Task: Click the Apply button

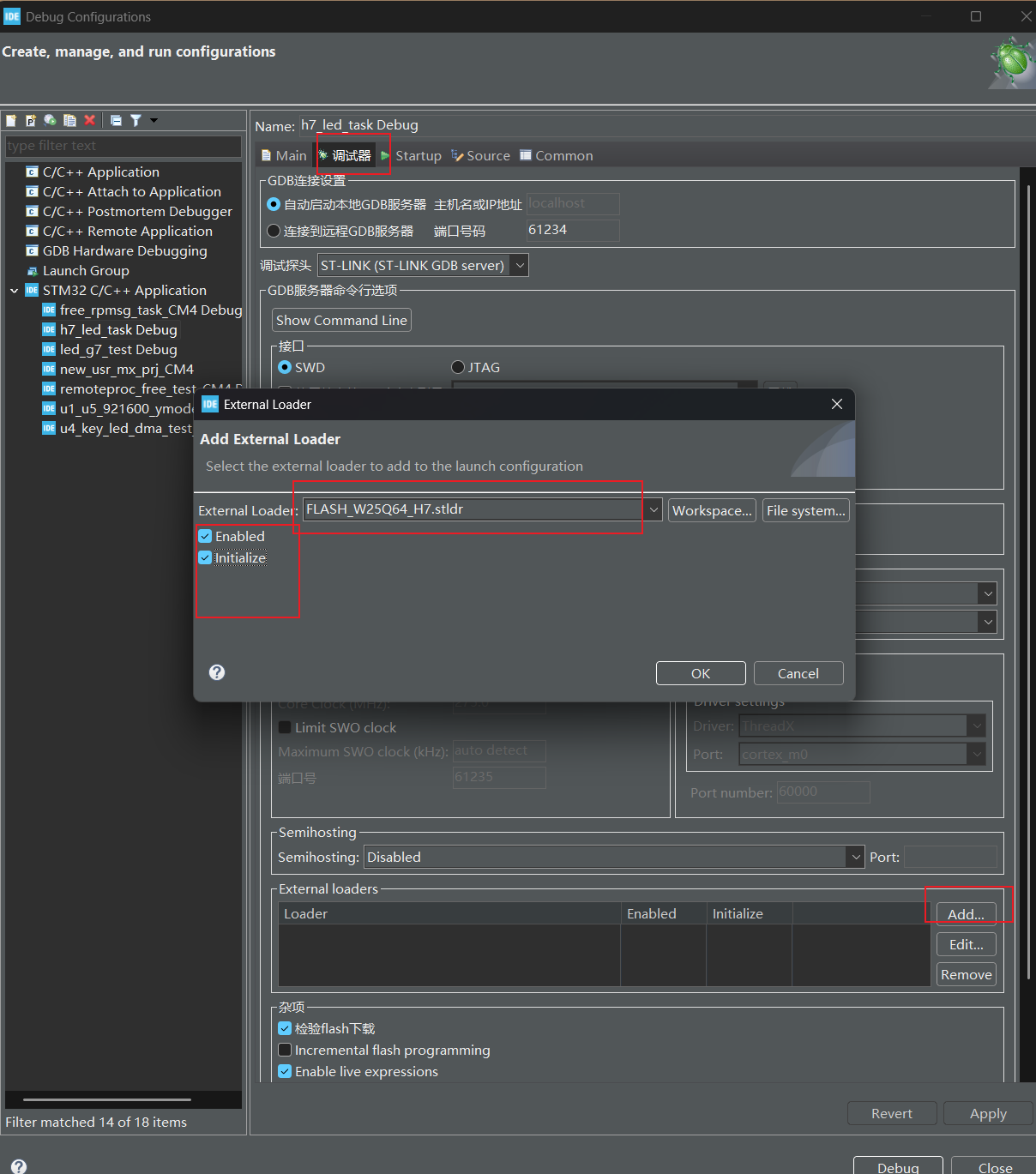Action: 988,1113
